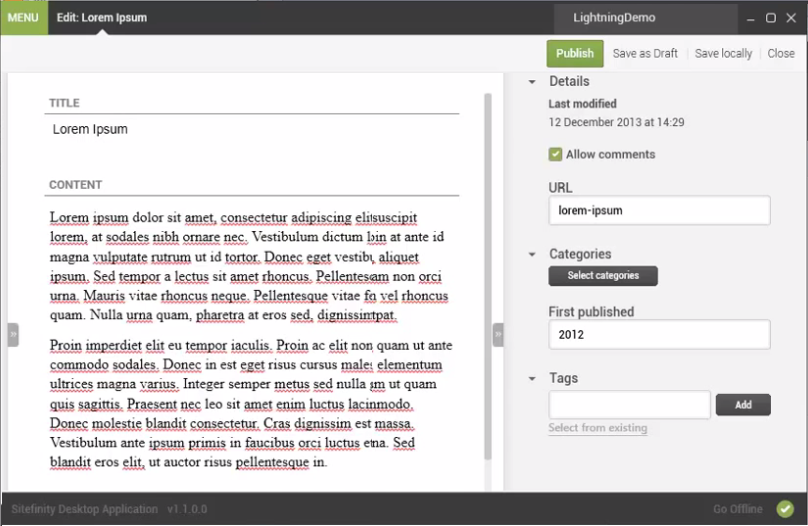Open the Select from existing link
The height and width of the screenshot is (526, 808).
pos(597,428)
